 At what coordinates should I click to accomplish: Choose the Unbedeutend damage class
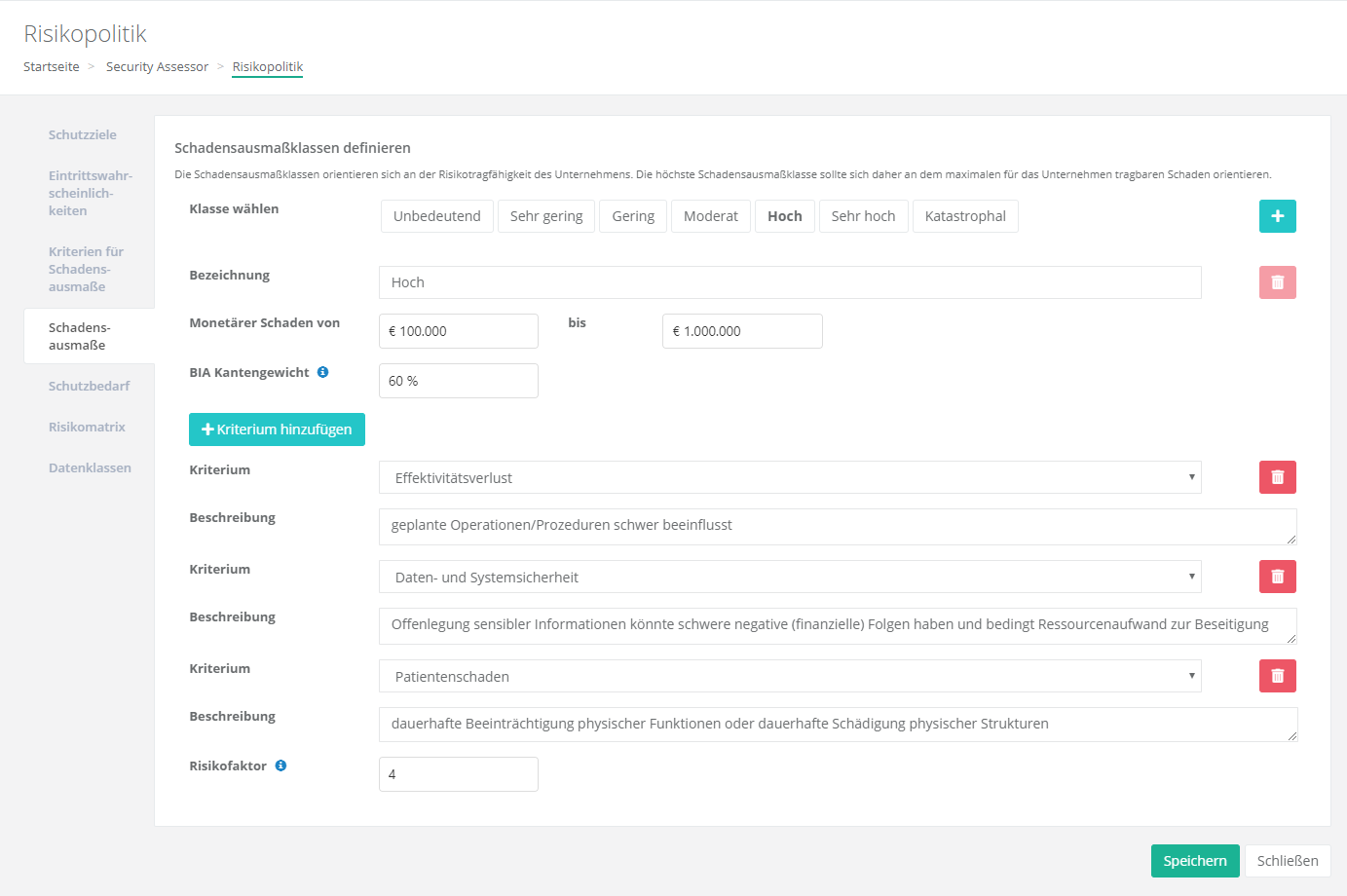point(436,216)
